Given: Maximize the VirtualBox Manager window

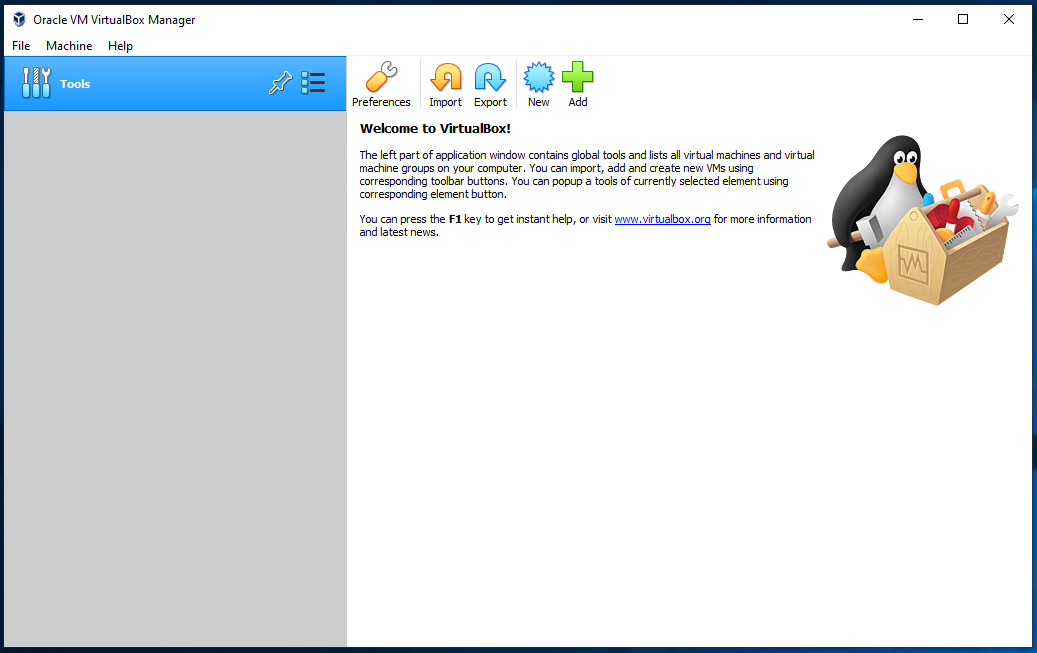Looking at the screenshot, I should (x=963, y=19).
